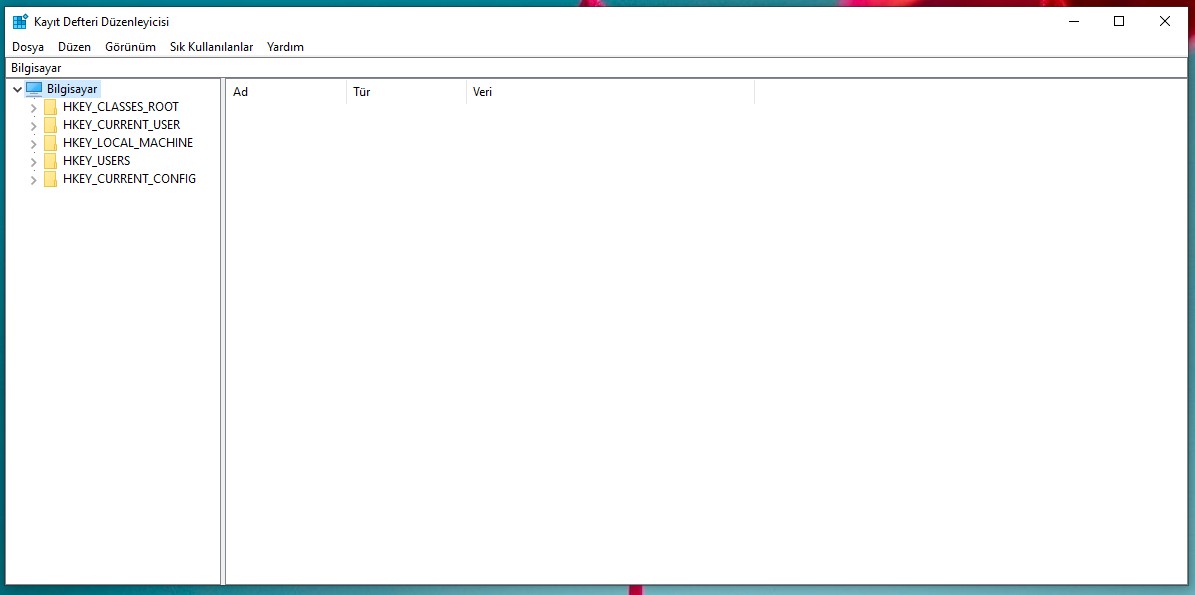Click the HKEY_LOCAL_MACHINE folder icon
Screen dimensions: 1195x595
(x=51, y=143)
